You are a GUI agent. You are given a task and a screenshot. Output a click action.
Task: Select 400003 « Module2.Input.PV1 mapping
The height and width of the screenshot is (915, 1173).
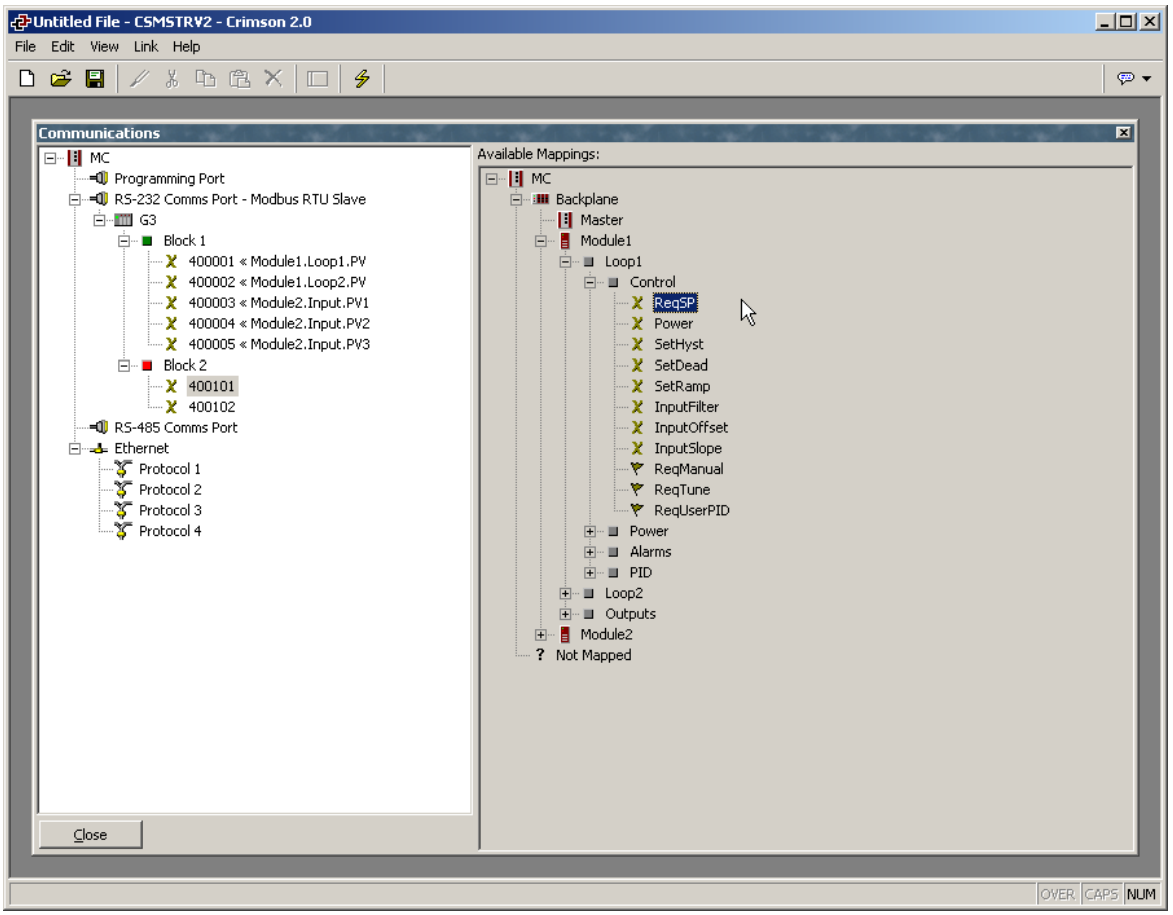click(278, 303)
